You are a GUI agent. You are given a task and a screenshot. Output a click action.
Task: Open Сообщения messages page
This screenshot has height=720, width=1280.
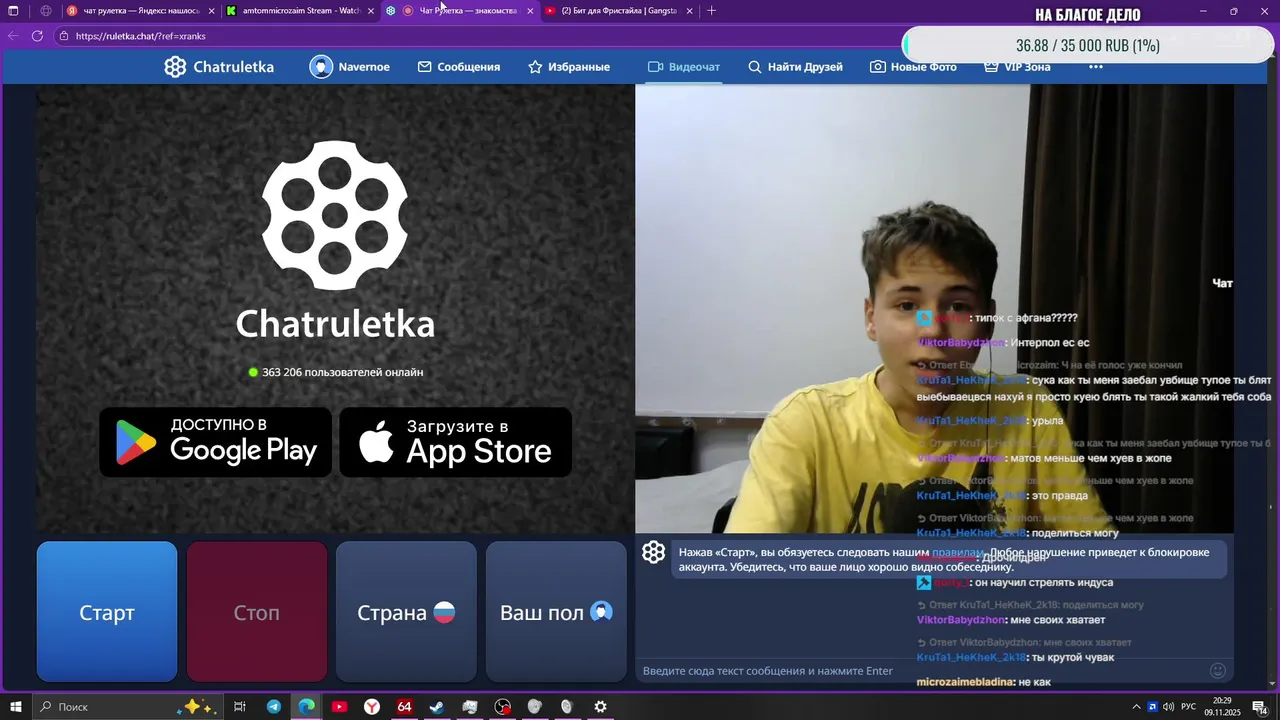459,67
